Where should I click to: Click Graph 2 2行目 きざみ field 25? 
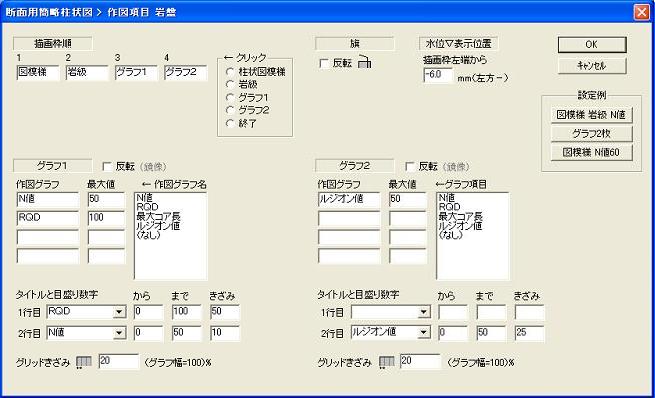[530, 333]
